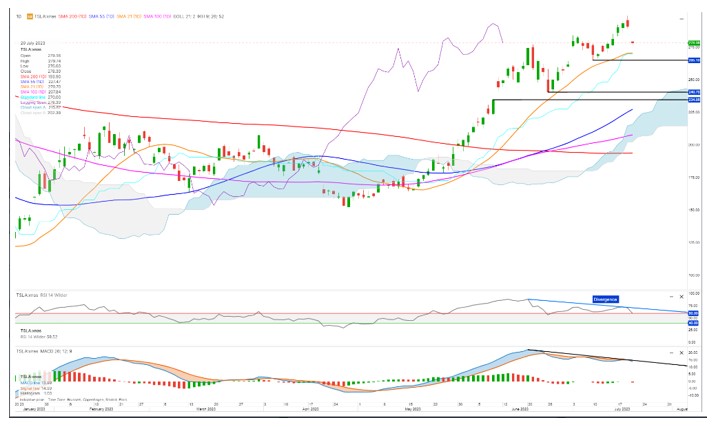Minimize the main price chart panel

tap(682, 19)
